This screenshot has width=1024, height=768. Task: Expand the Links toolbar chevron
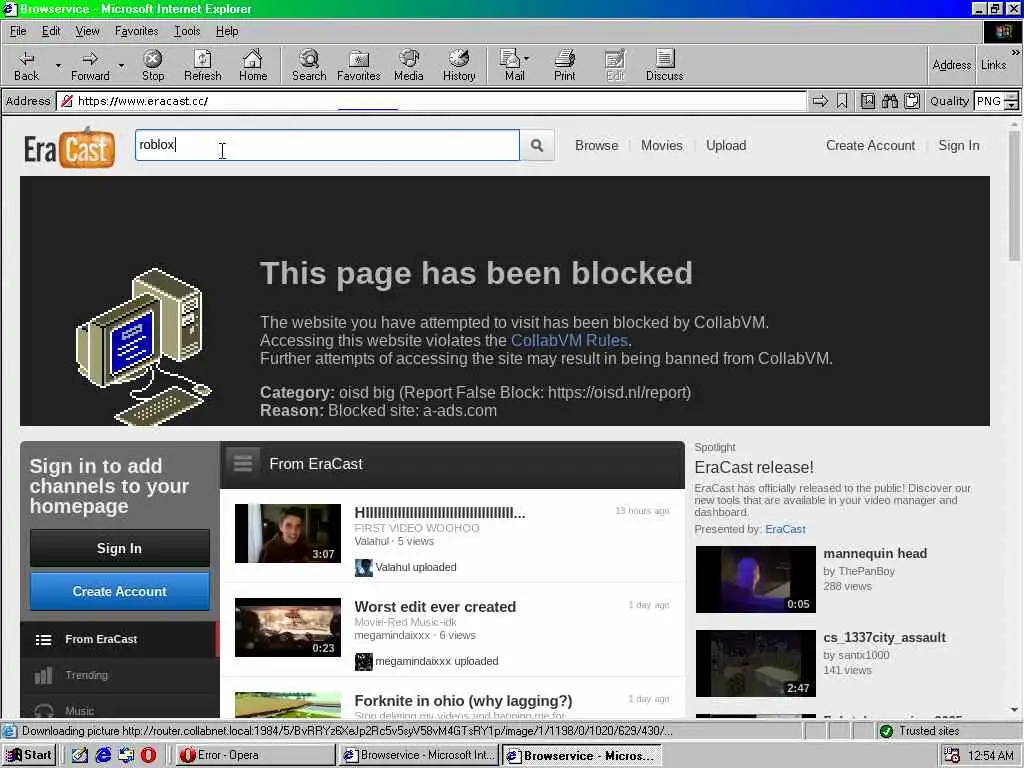[x=1016, y=52]
